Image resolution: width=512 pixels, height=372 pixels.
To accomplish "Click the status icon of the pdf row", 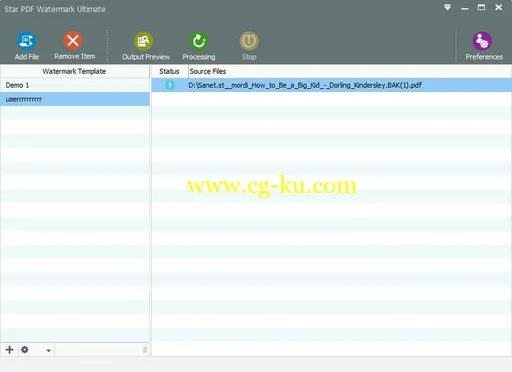I will [170, 85].
